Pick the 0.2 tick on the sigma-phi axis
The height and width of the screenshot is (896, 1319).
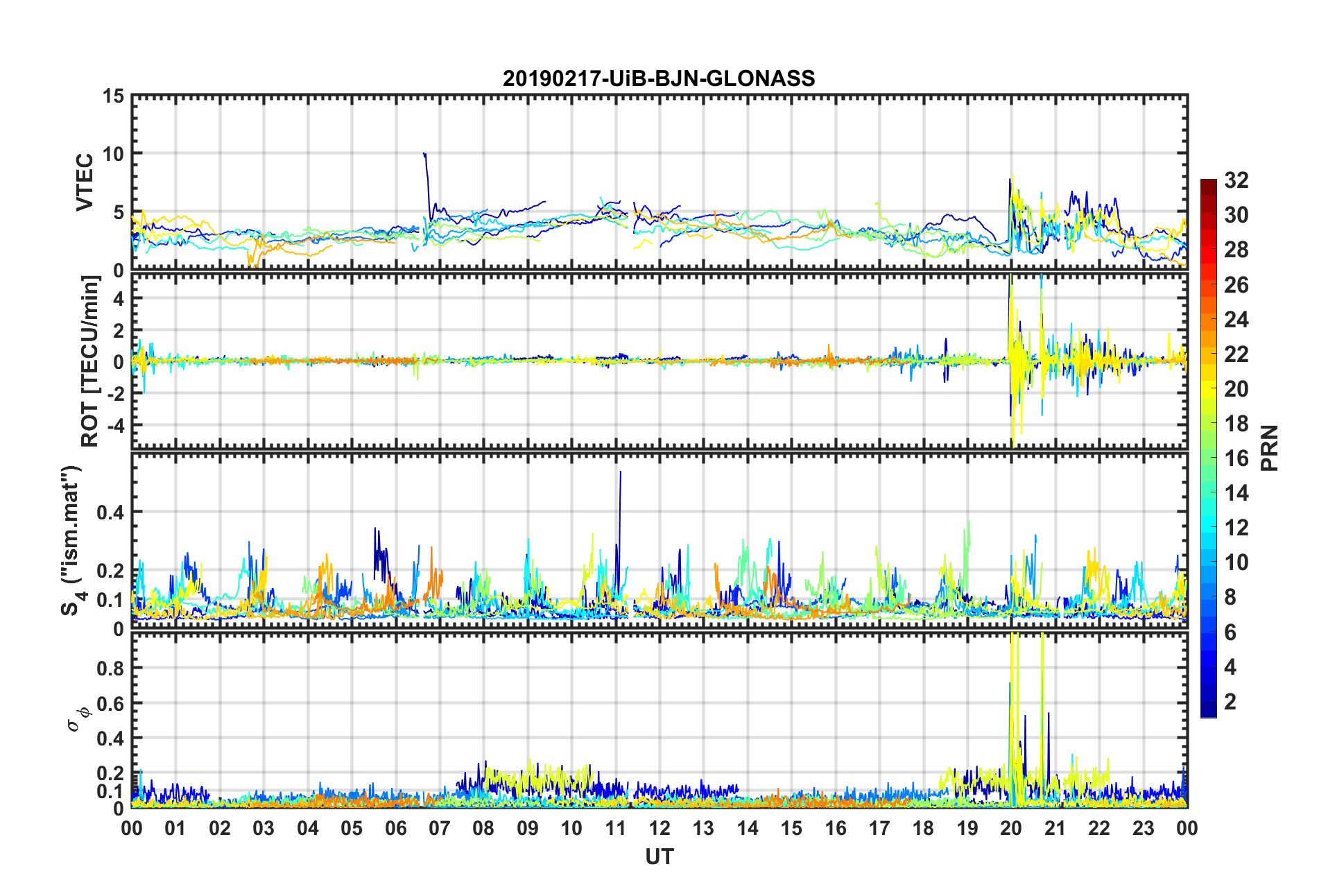coord(111,773)
